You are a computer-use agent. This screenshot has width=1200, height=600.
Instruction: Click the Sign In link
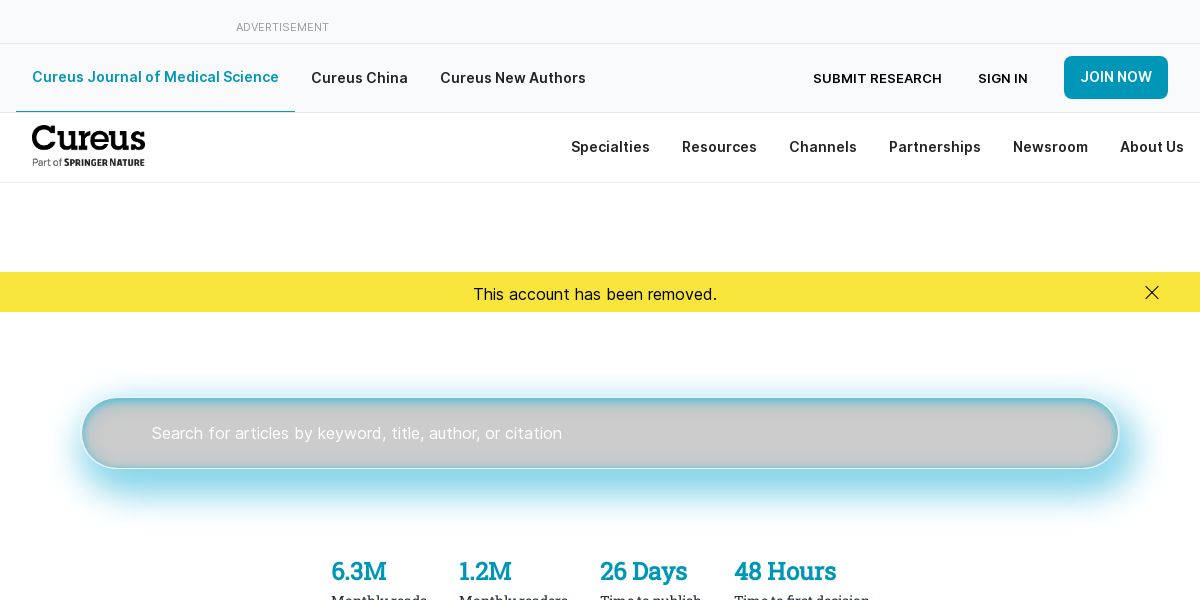pos(1003,78)
